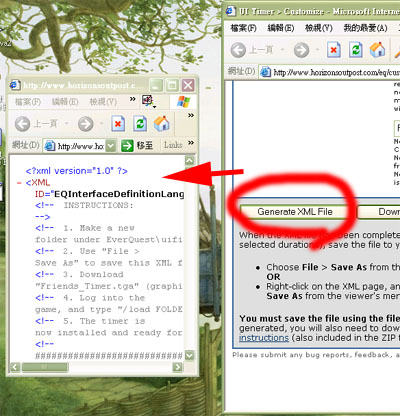Image resolution: width=400 pixels, height=416 pixels.
Task: Collapse the XML root node minus sign
Action: coord(19,183)
